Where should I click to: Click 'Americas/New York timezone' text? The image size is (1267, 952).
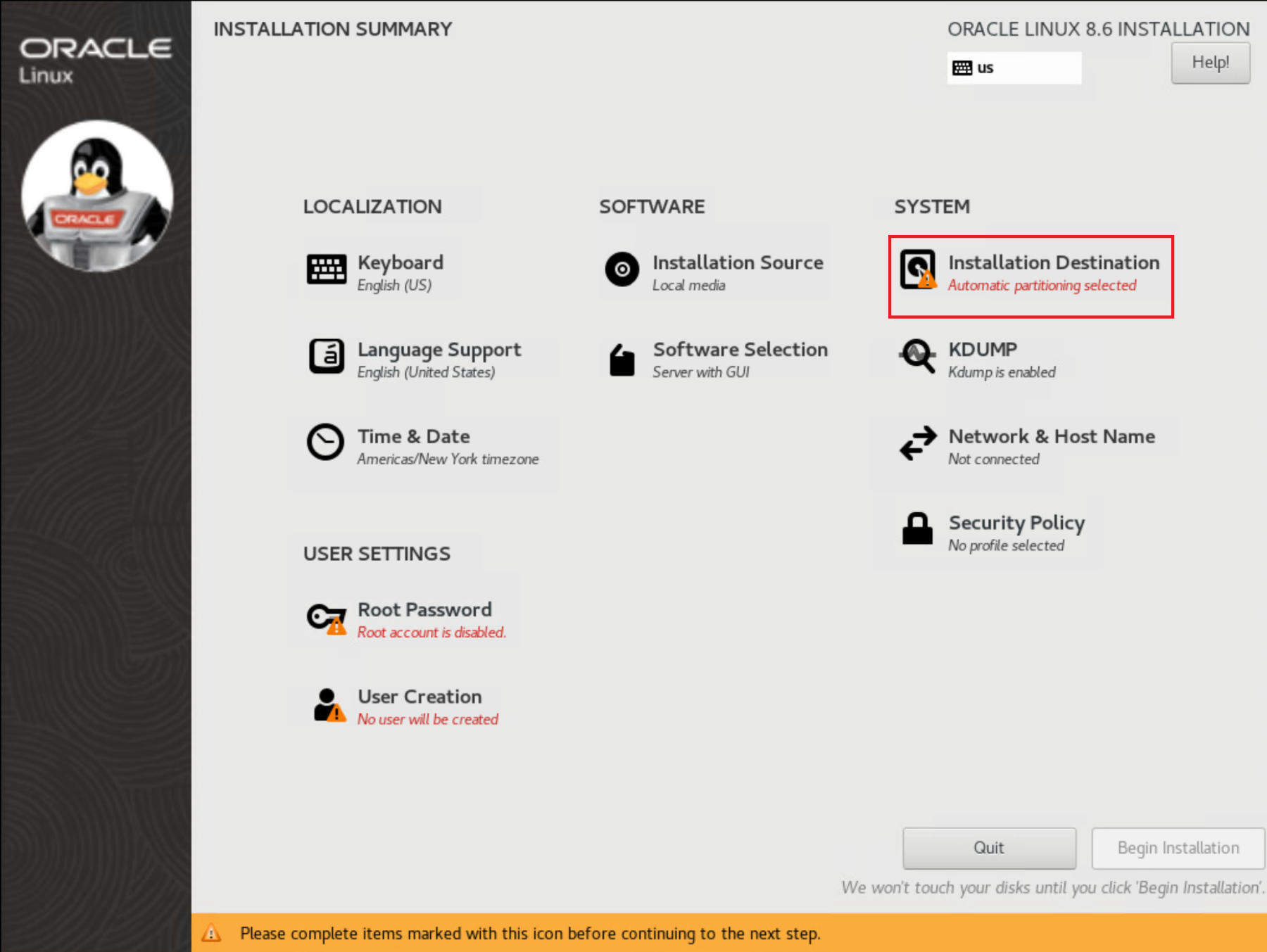click(448, 459)
